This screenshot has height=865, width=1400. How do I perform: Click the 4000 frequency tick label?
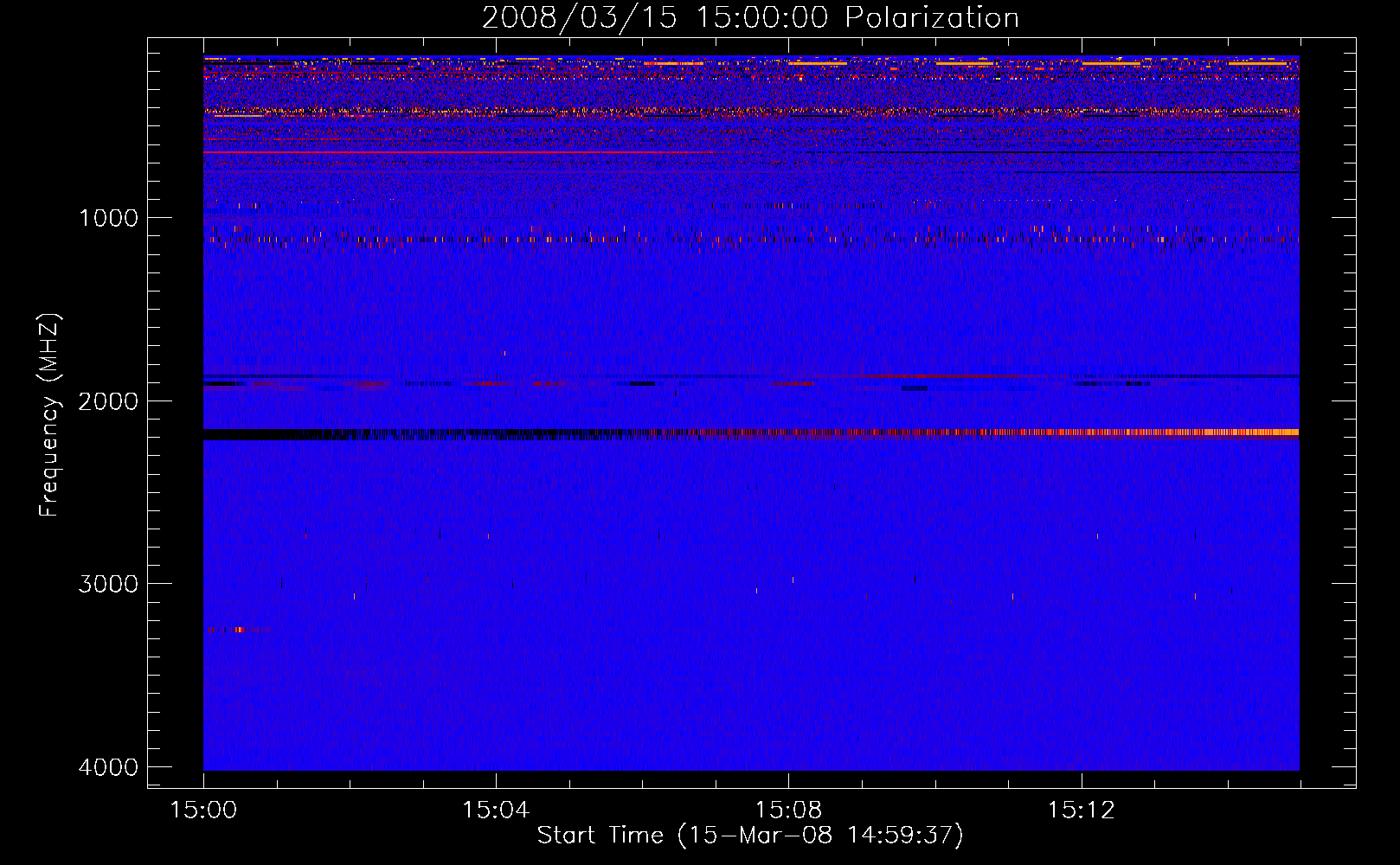click(x=108, y=767)
